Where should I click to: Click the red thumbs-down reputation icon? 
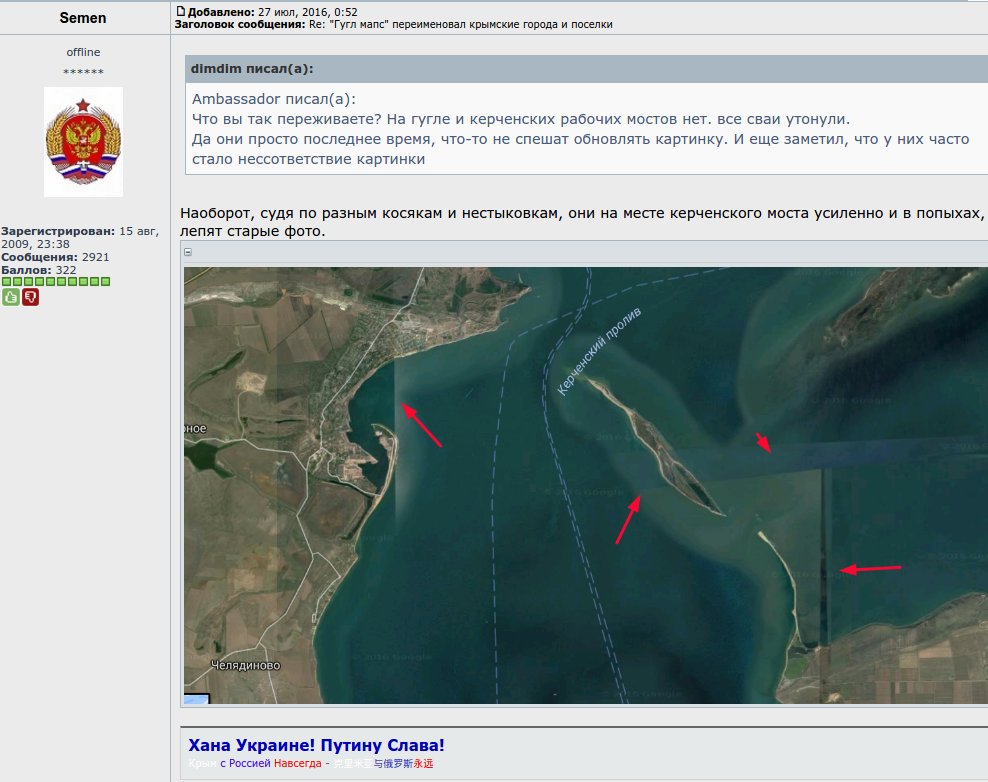30,297
